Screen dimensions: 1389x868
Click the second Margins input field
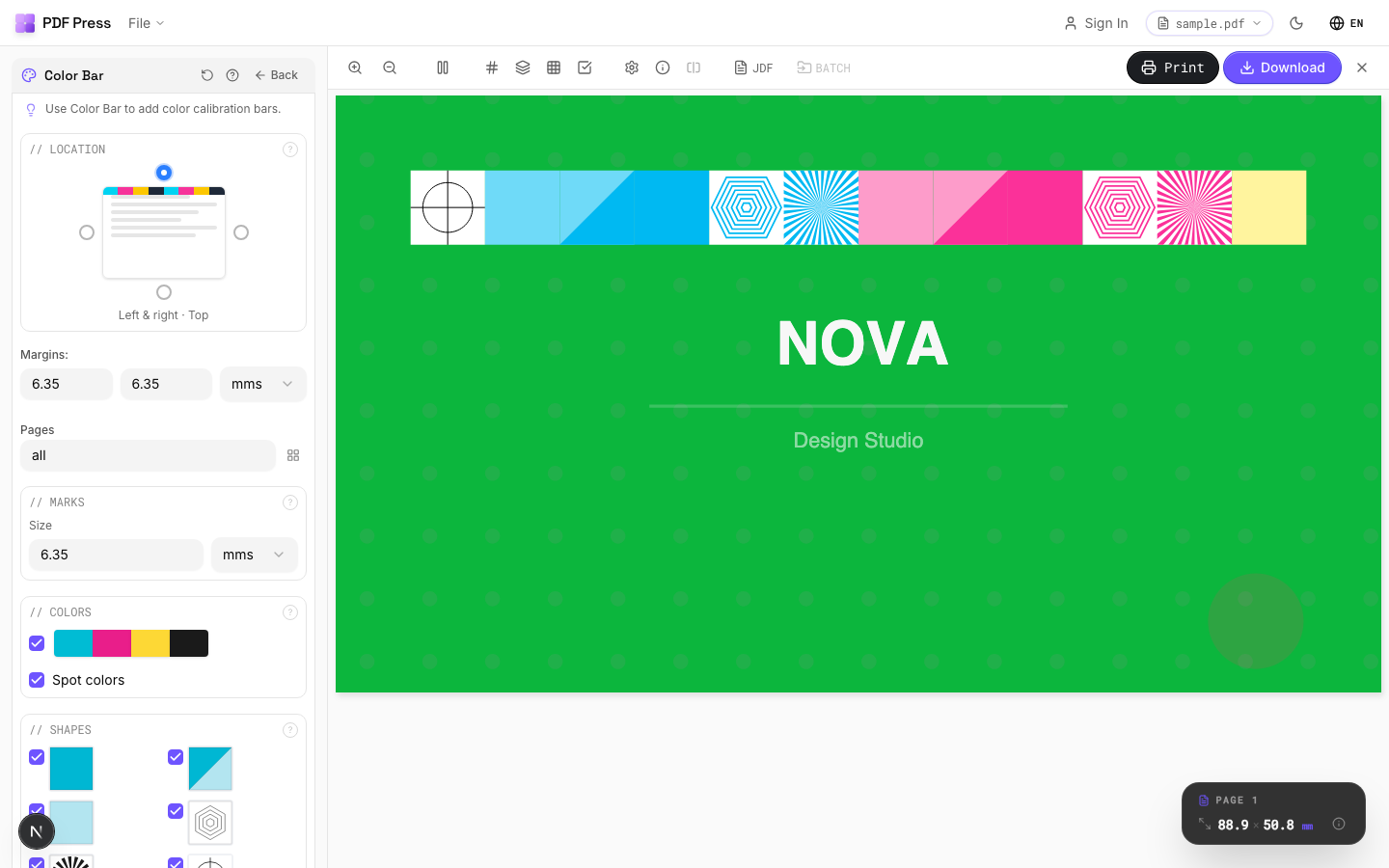166,384
